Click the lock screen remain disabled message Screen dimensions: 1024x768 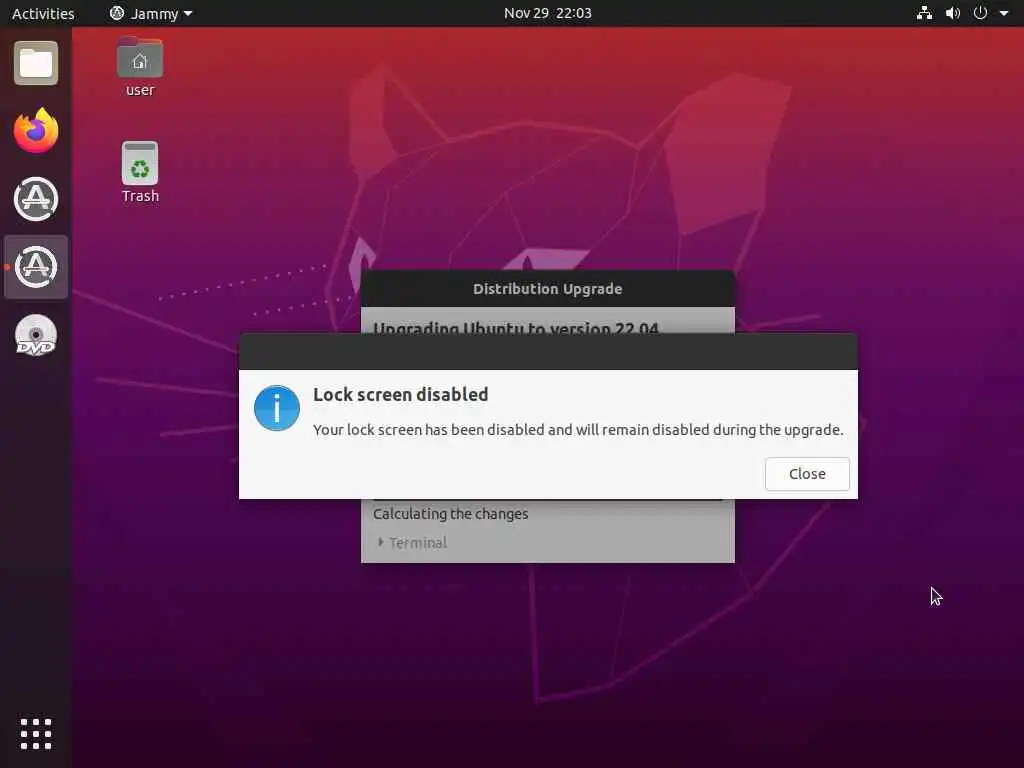[x=578, y=430]
